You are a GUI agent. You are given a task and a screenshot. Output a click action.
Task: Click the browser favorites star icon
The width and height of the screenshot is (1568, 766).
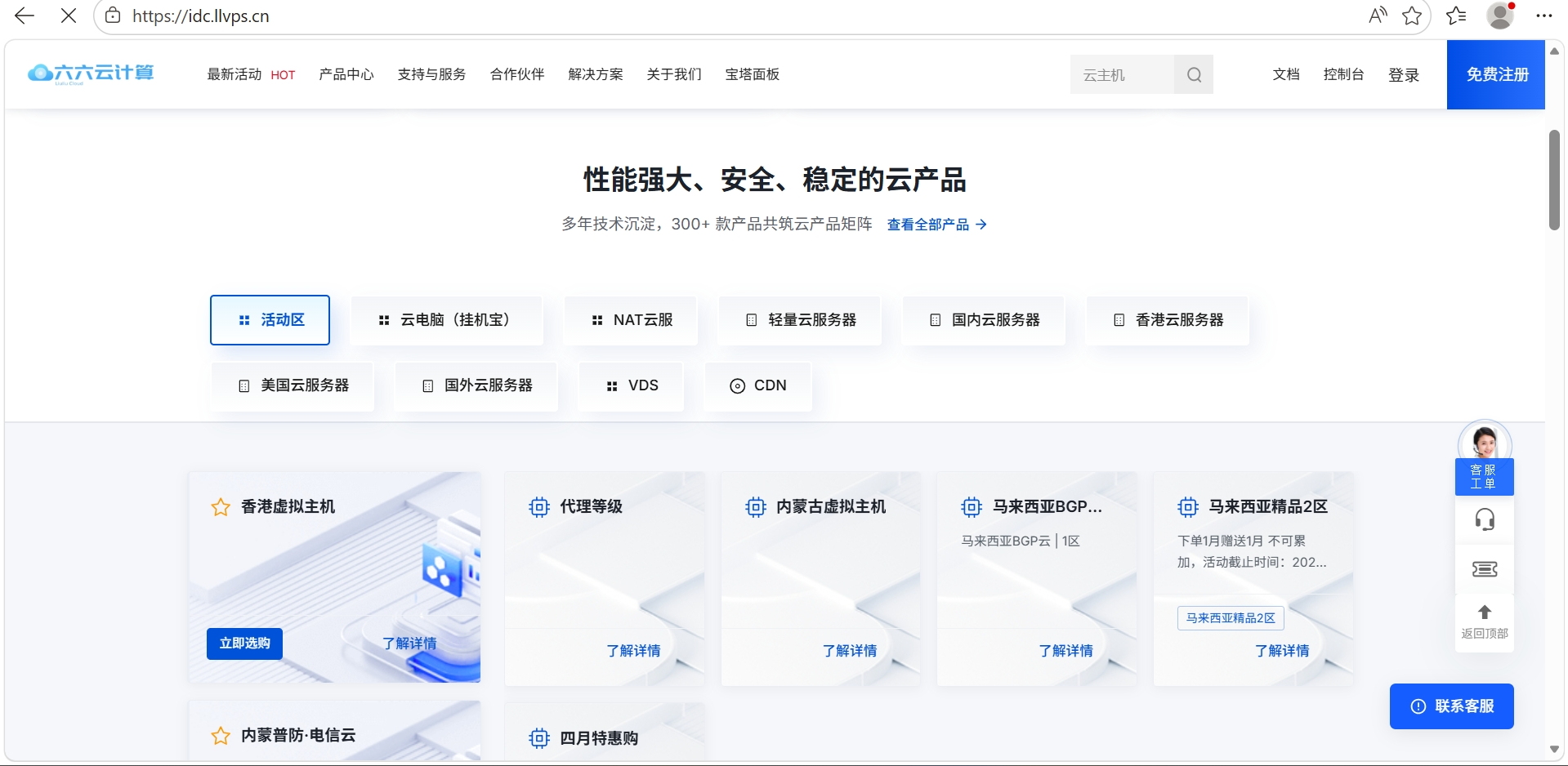tap(1413, 16)
